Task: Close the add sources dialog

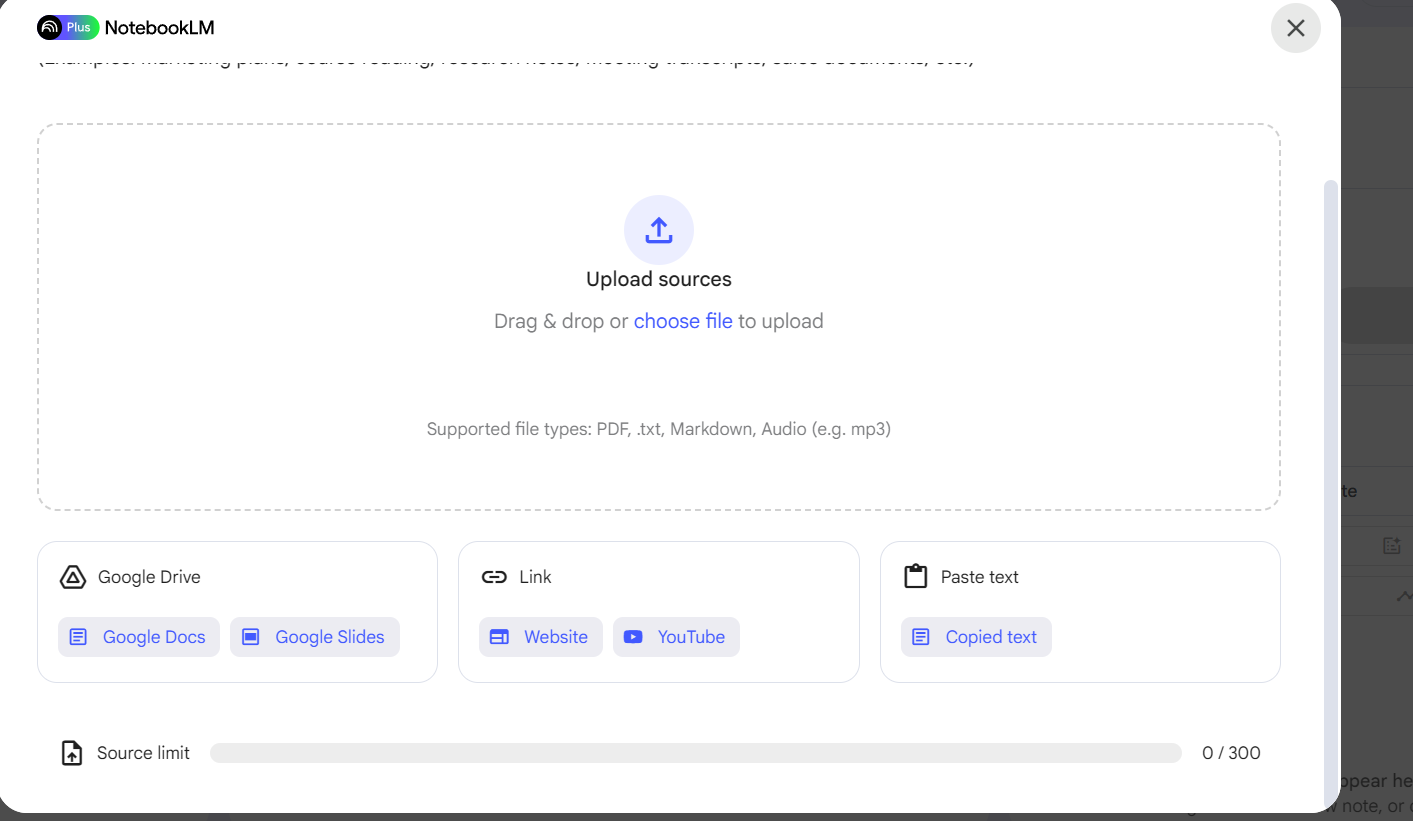Action: [1296, 28]
